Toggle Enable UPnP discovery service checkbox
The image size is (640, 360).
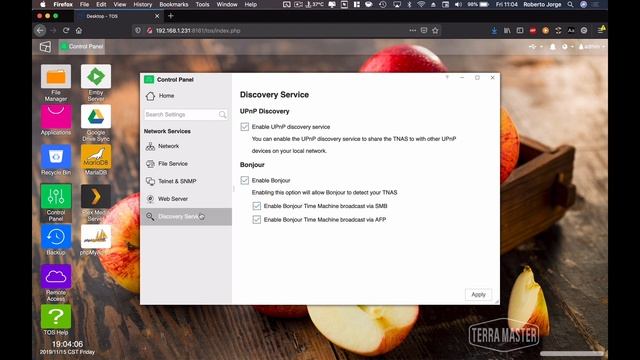click(244, 127)
